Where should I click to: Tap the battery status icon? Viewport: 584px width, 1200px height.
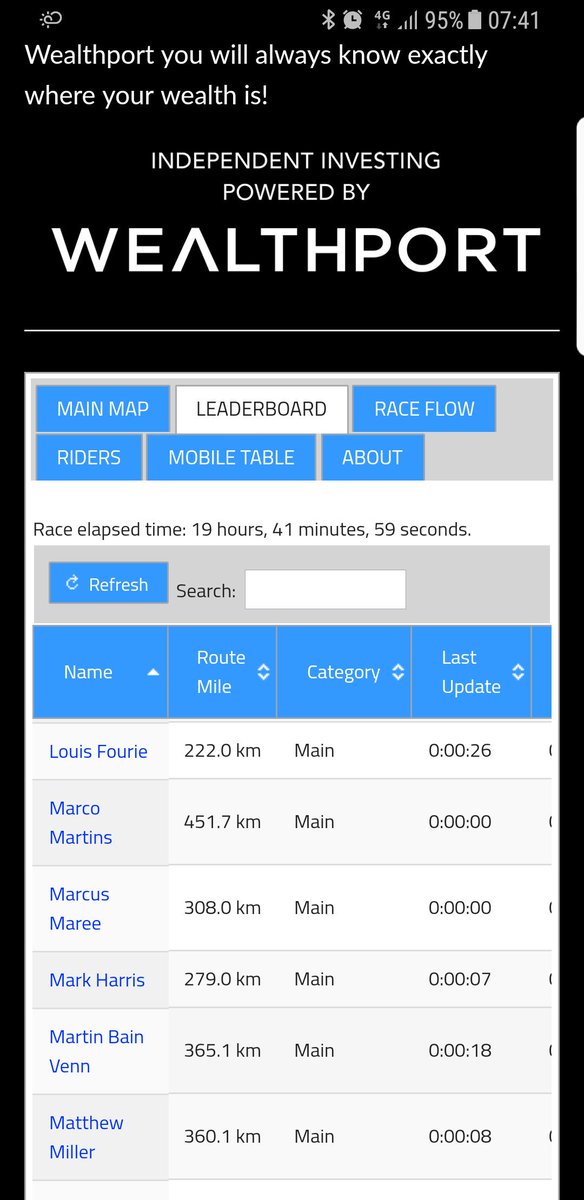click(x=475, y=20)
